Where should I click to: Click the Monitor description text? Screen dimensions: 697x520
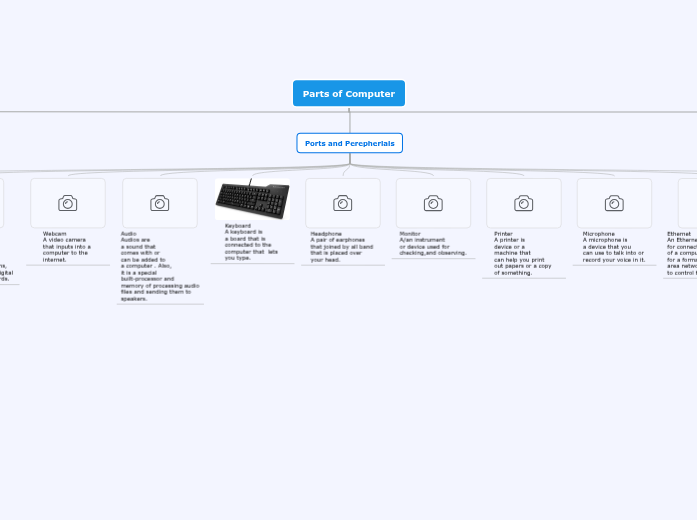[x=432, y=244]
